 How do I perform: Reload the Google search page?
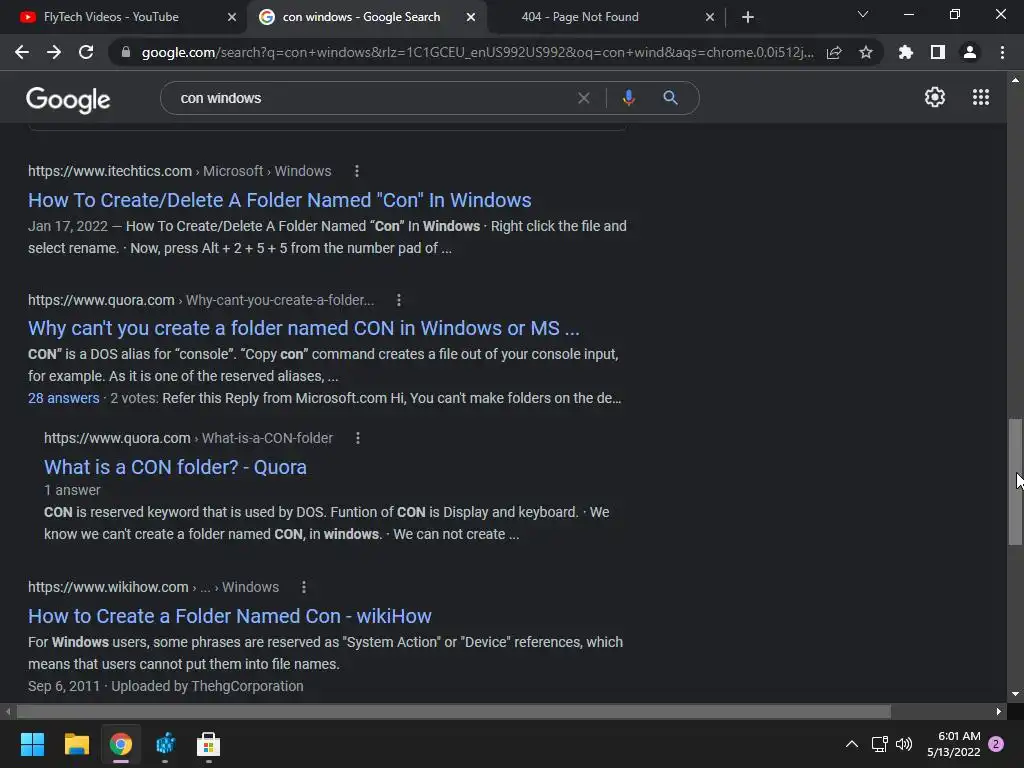point(86,52)
